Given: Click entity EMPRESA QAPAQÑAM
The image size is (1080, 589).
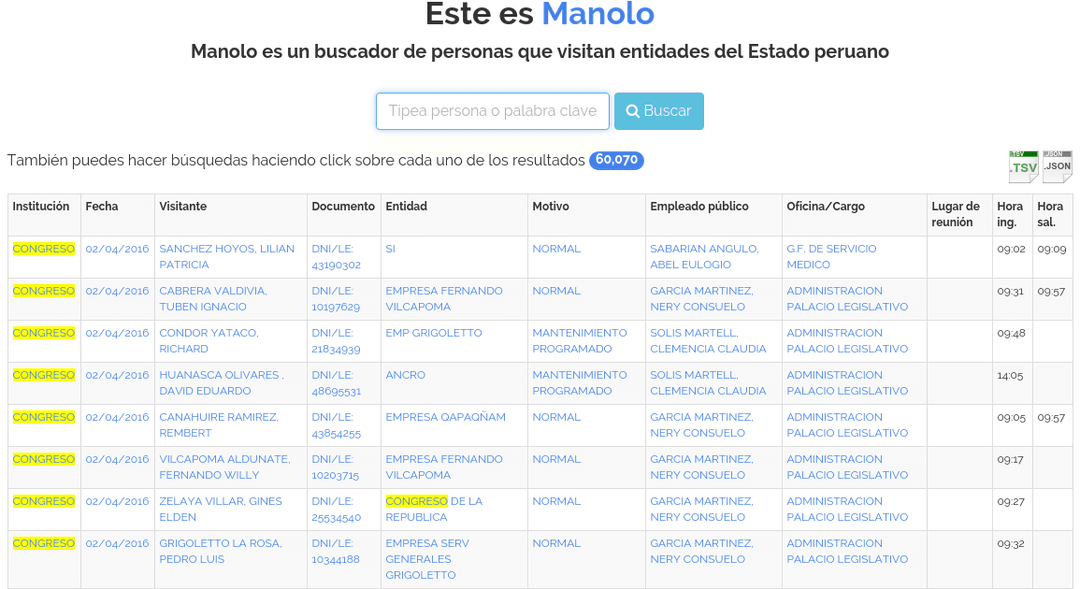Looking at the screenshot, I should pos(446,417).
